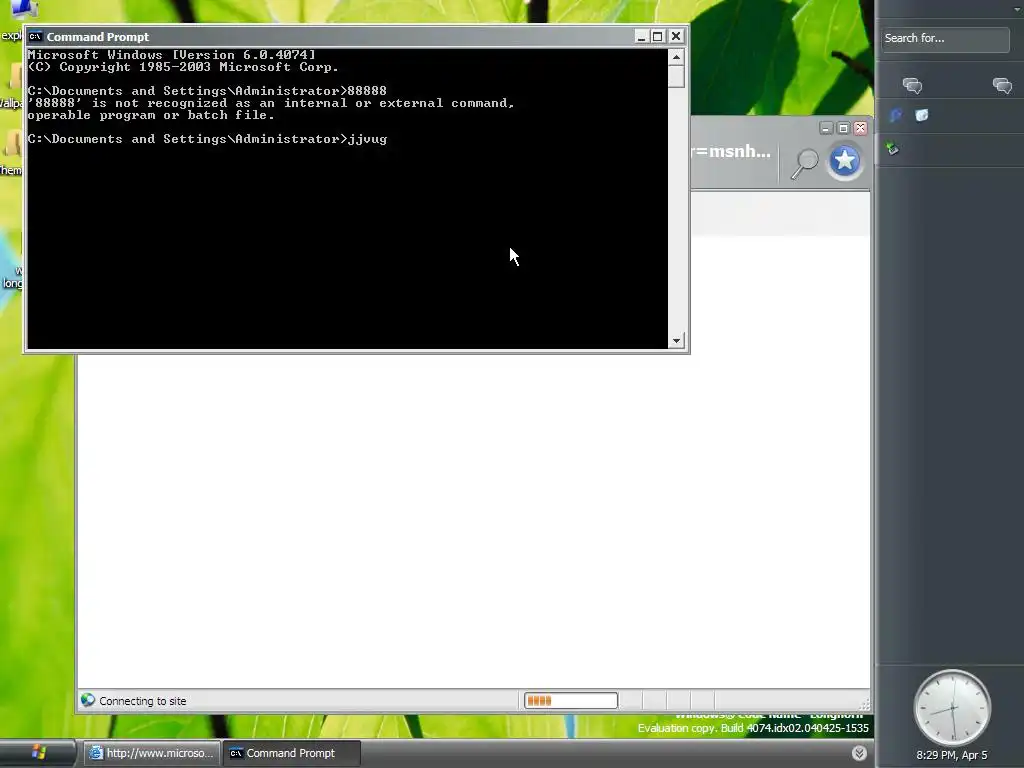Open the Start menu button
Screen dimensions: 1024x768
pos(38,752)
